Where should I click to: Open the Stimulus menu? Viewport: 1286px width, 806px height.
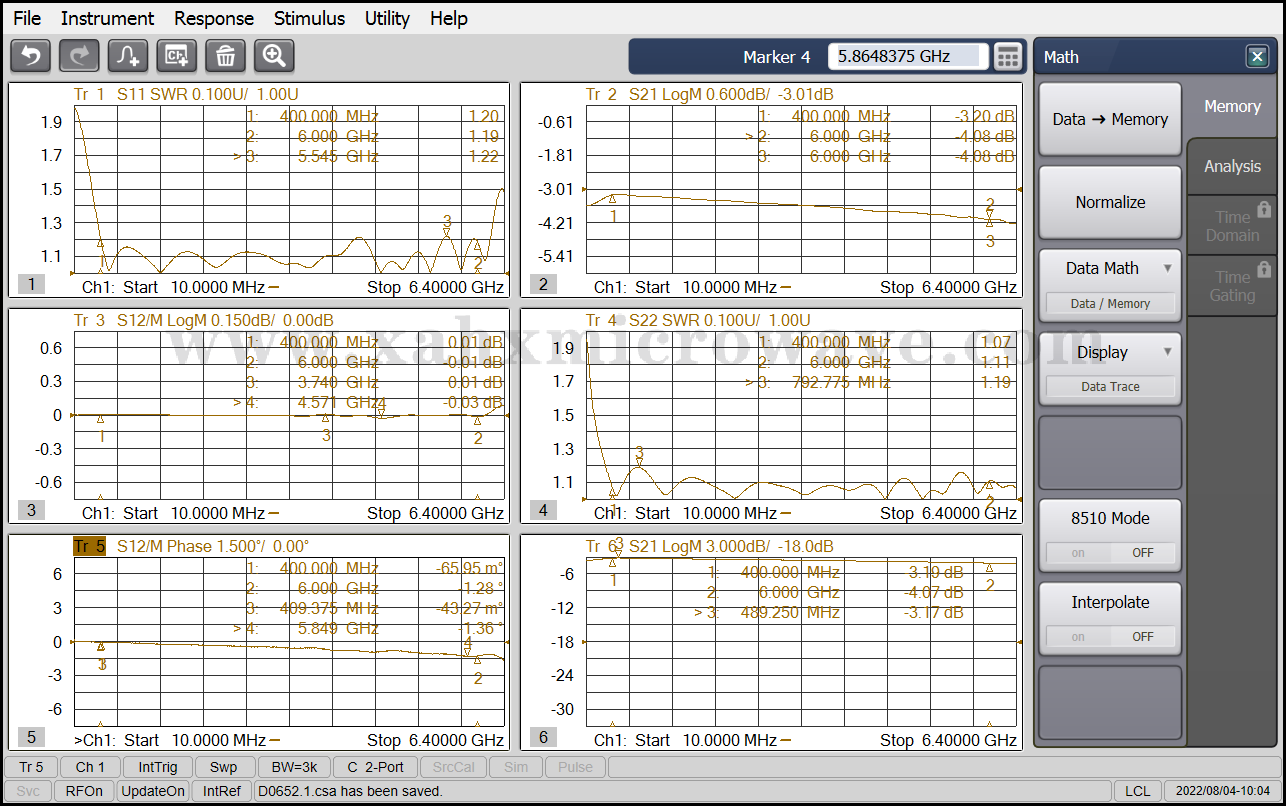pos(309,18)
